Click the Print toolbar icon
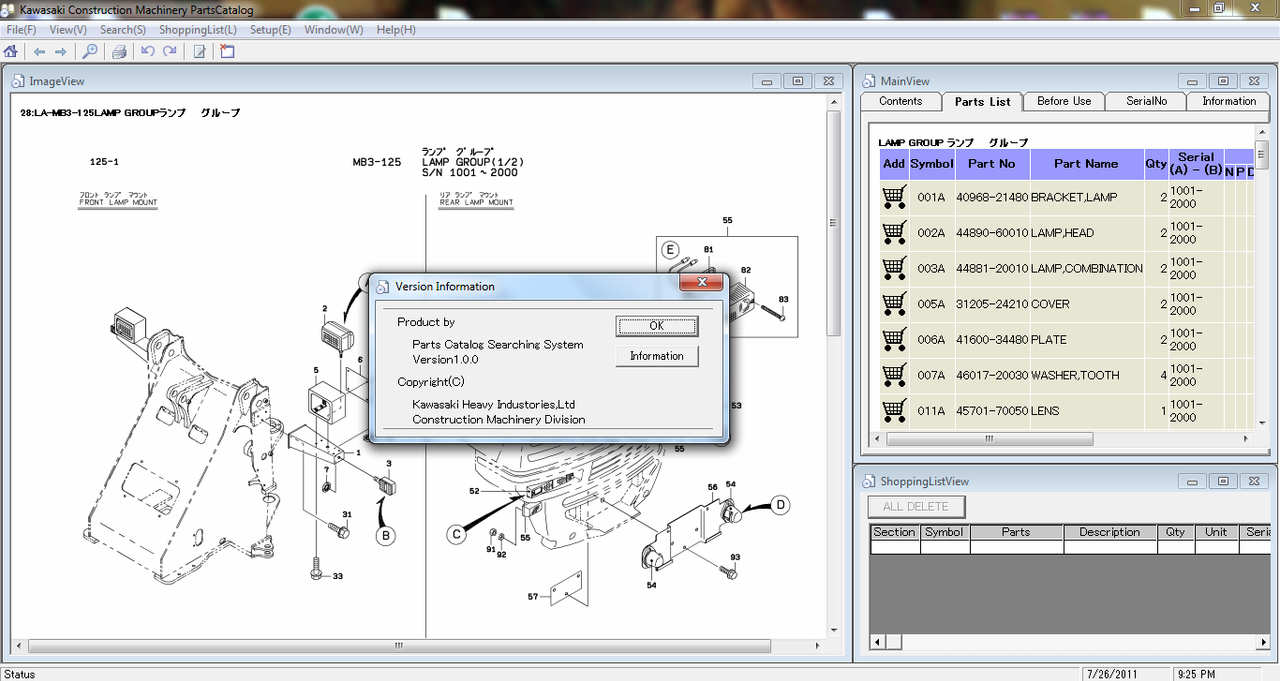This screenshot has width=1280, height=681. [x=119, y=51]
